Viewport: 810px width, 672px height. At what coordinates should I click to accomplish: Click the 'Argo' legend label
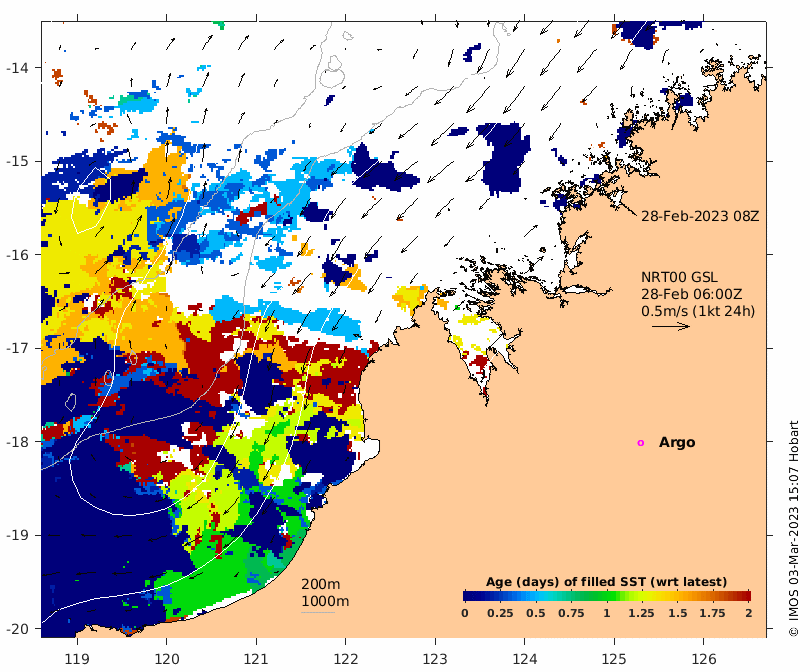click(x=677, y=443)
